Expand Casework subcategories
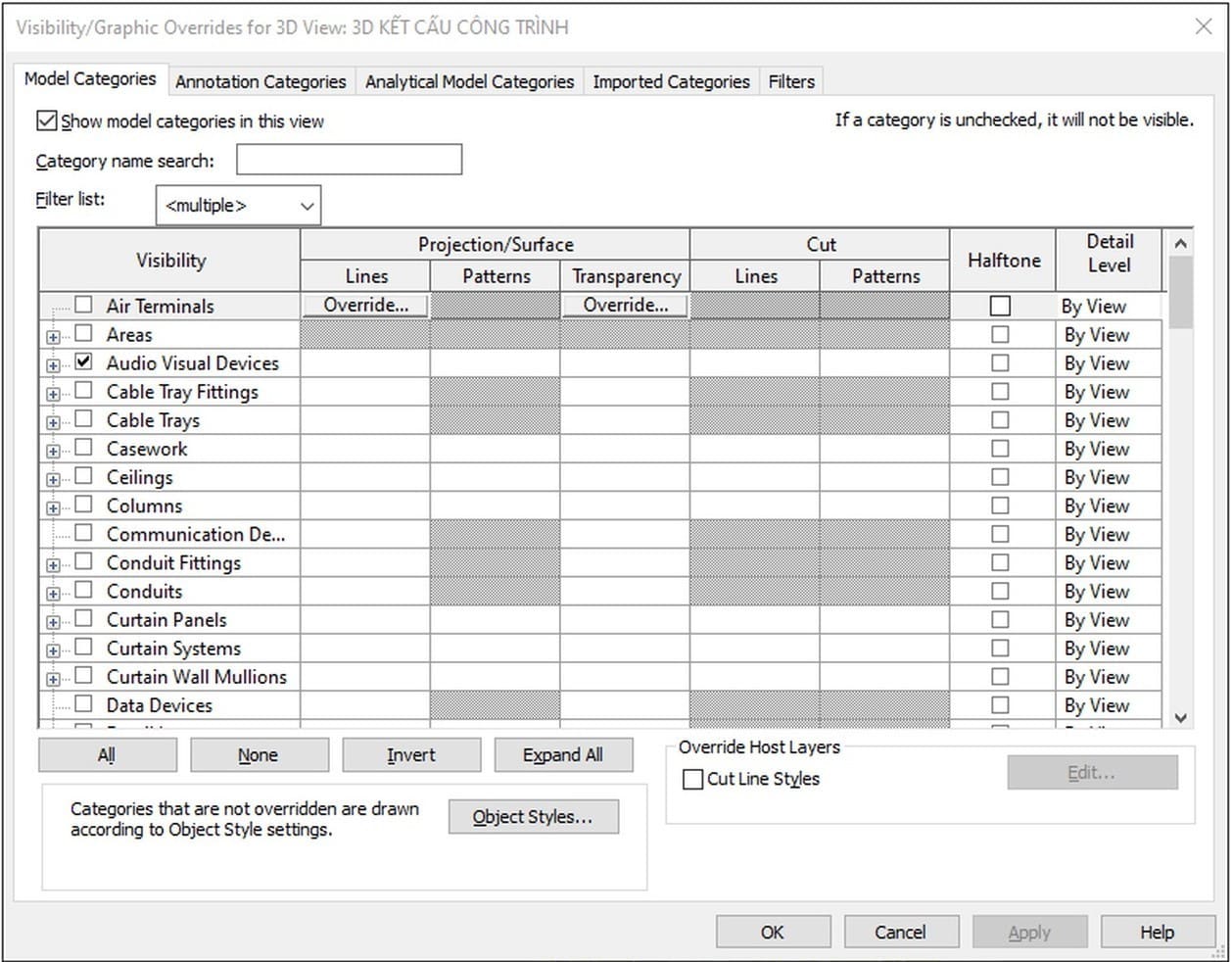The width and height of the screenshot is (1232, 962). tap(53, 451)
